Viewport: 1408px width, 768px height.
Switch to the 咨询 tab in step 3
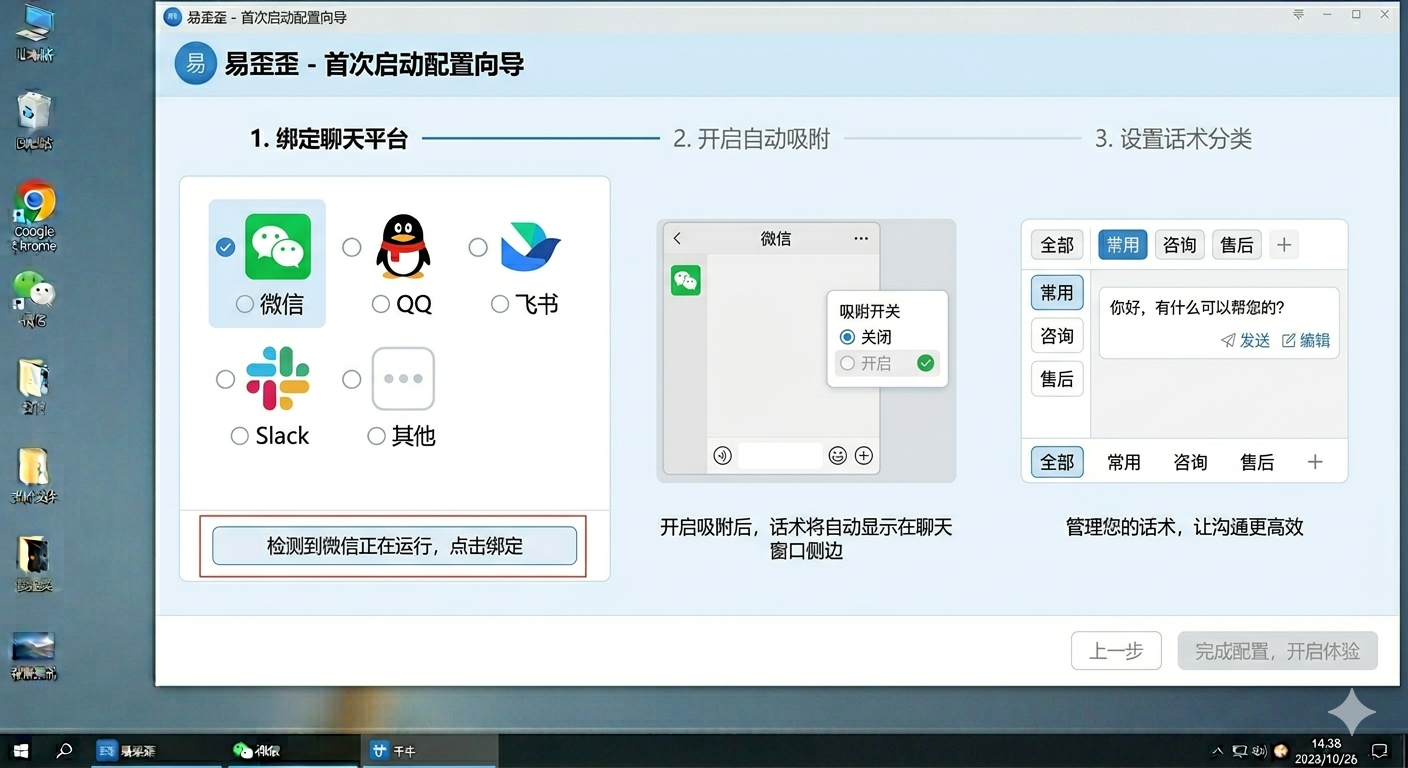pyautogui.click(x=1179, y=244)
